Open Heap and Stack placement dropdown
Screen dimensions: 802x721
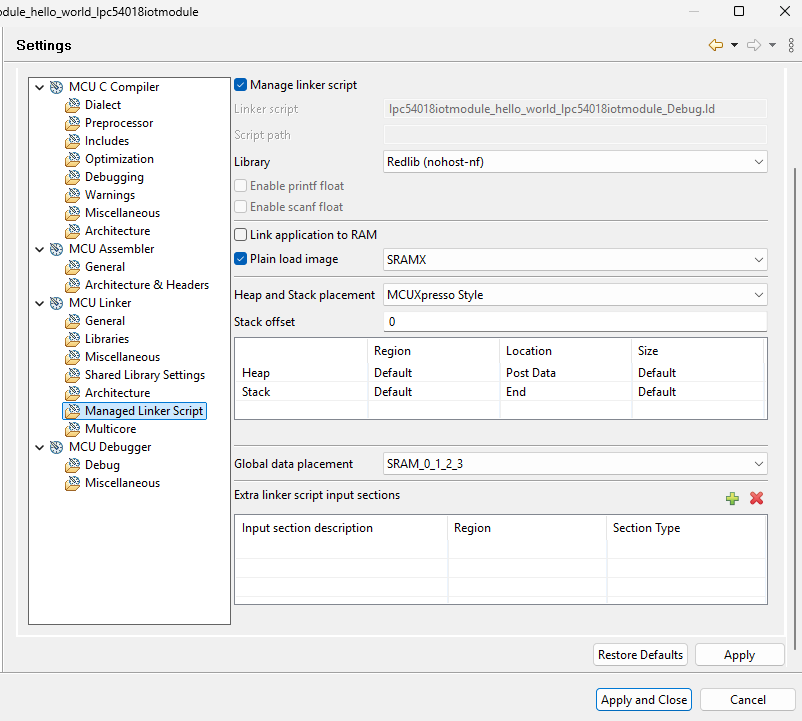coord(575,295)
